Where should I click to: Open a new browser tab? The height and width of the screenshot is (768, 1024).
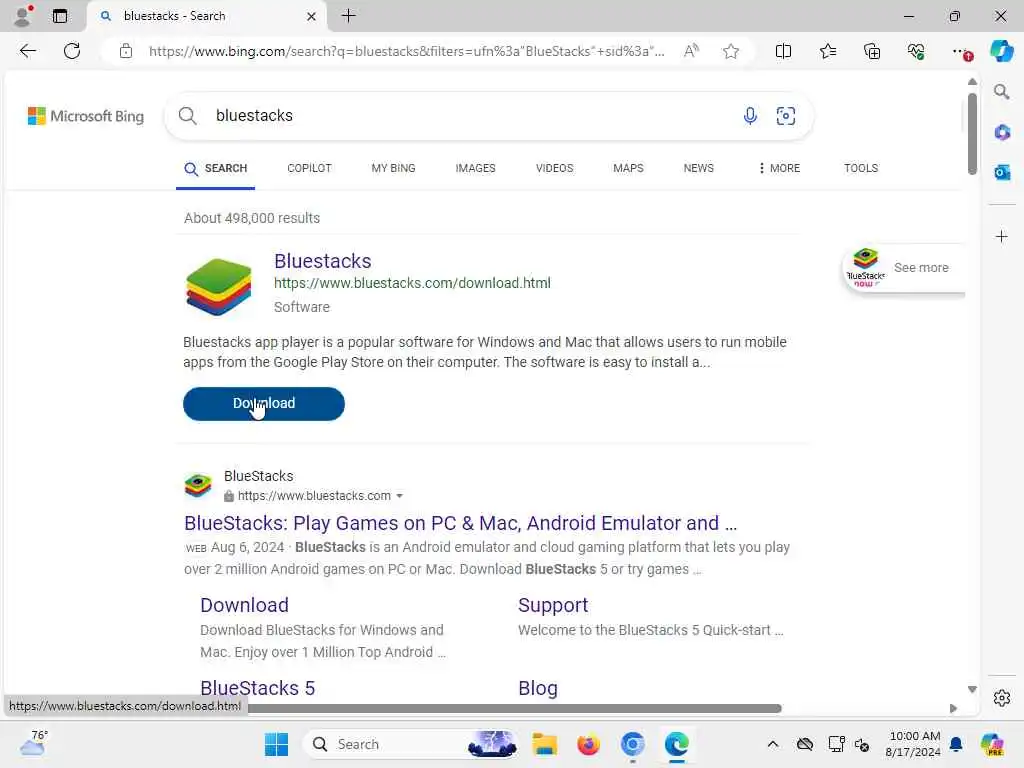(x=349, y=16)
